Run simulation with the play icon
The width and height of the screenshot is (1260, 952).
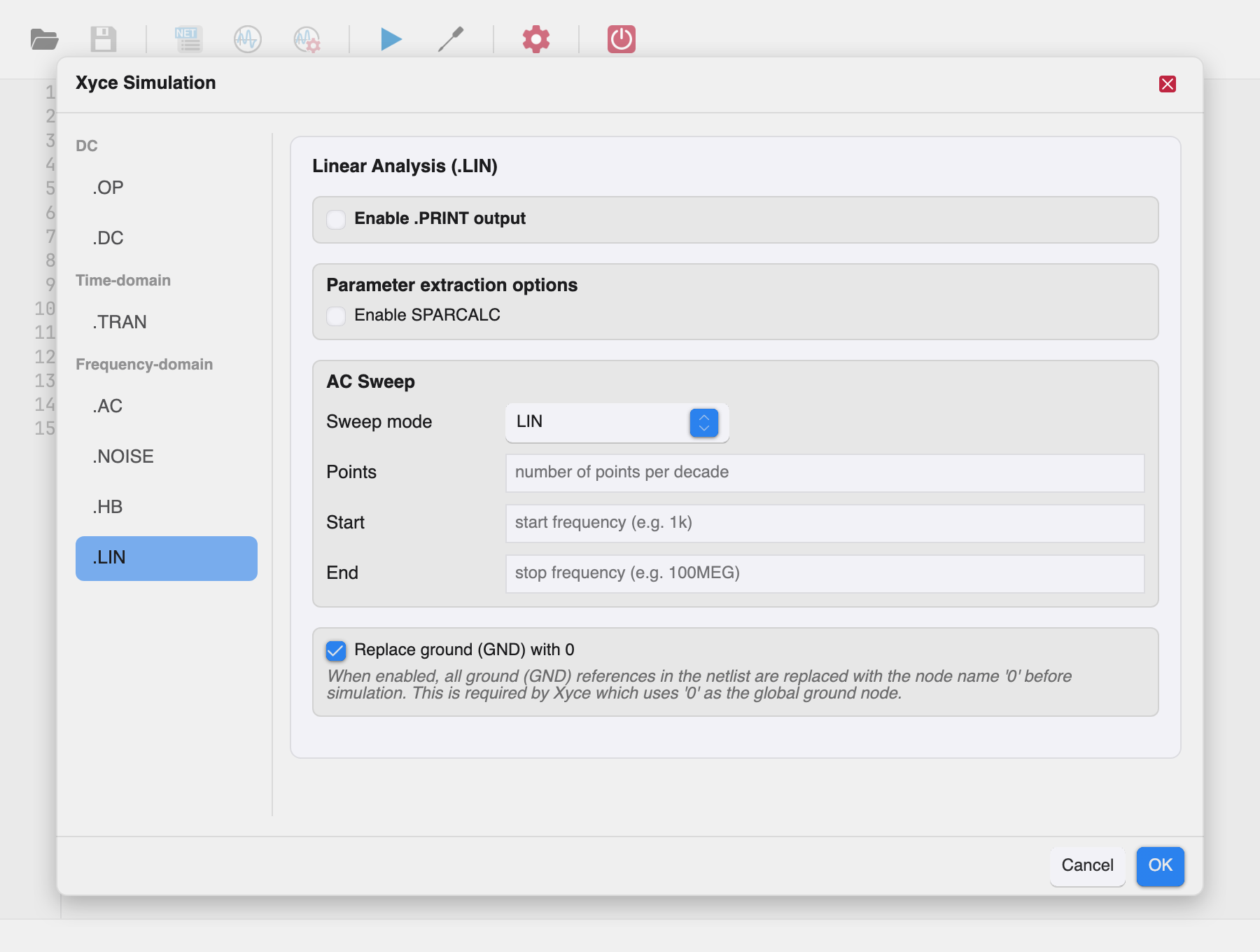click(x=391, y=39)
